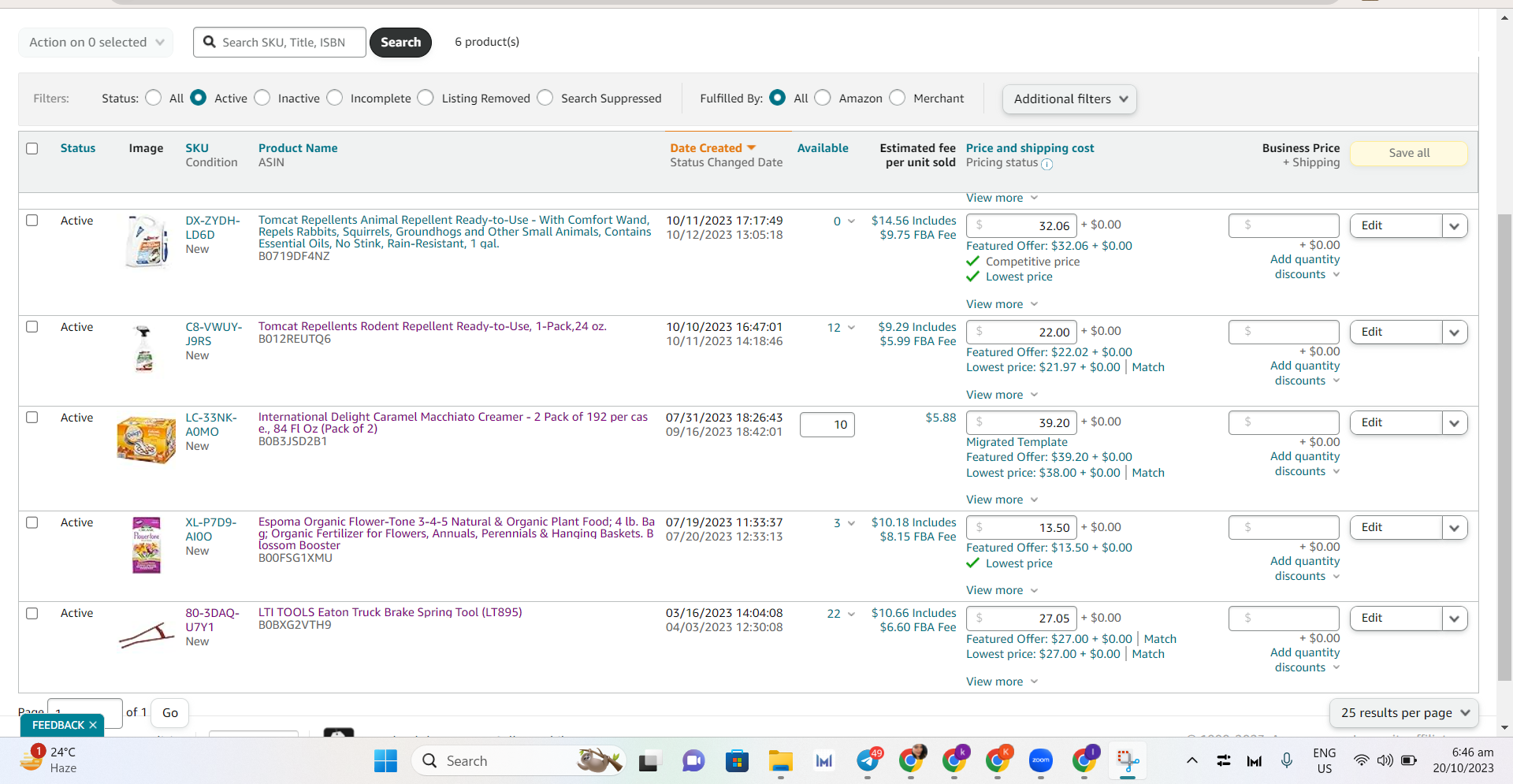Click the Go page button

[170, 712]
